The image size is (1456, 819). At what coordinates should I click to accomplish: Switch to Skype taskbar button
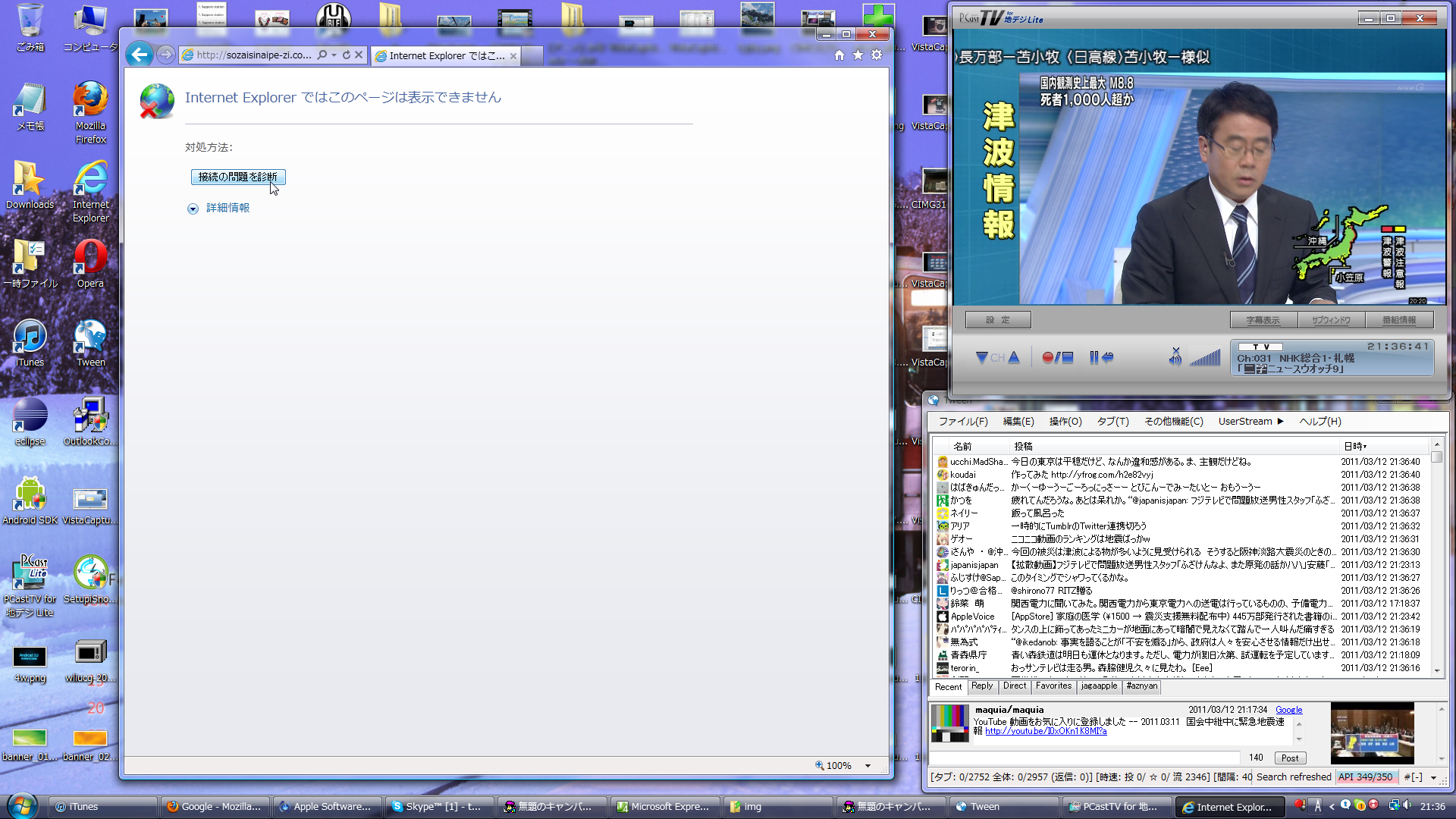(439, 807)
